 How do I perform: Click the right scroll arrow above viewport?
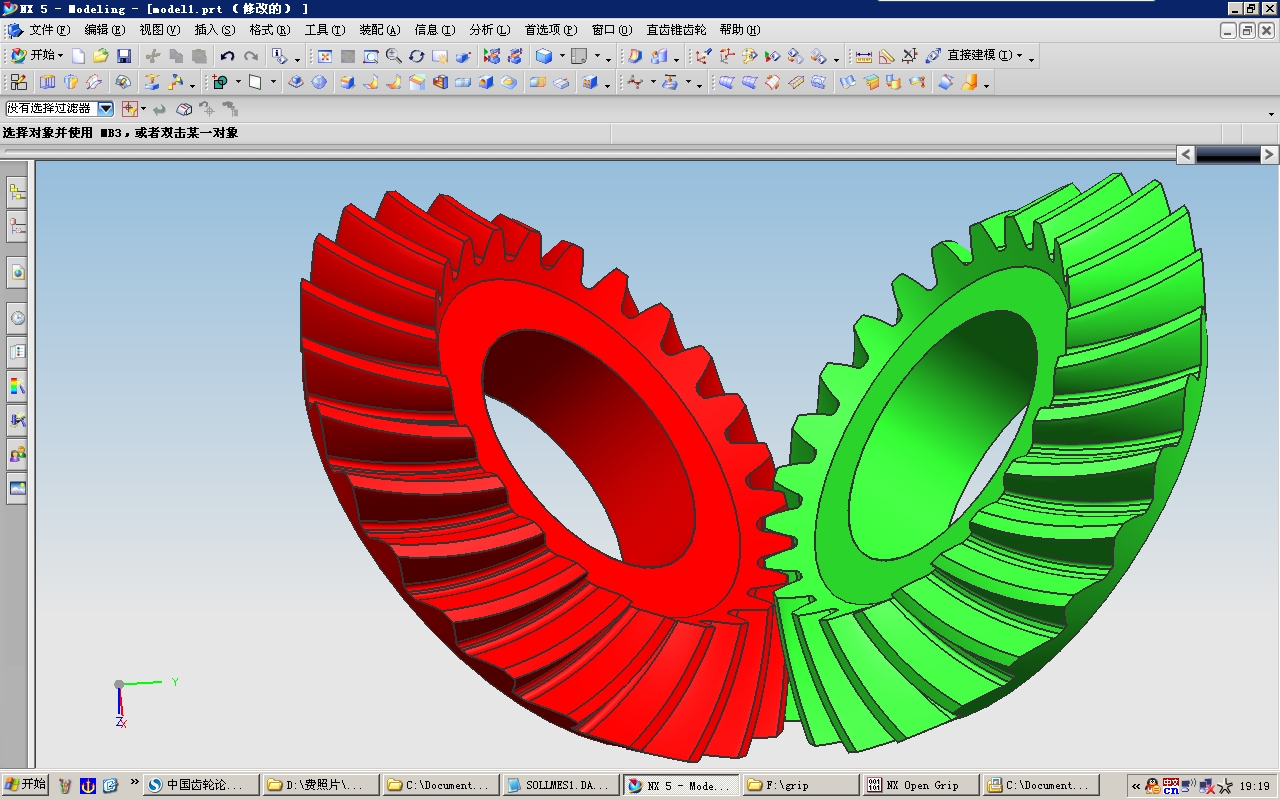tap(1269, 154)
